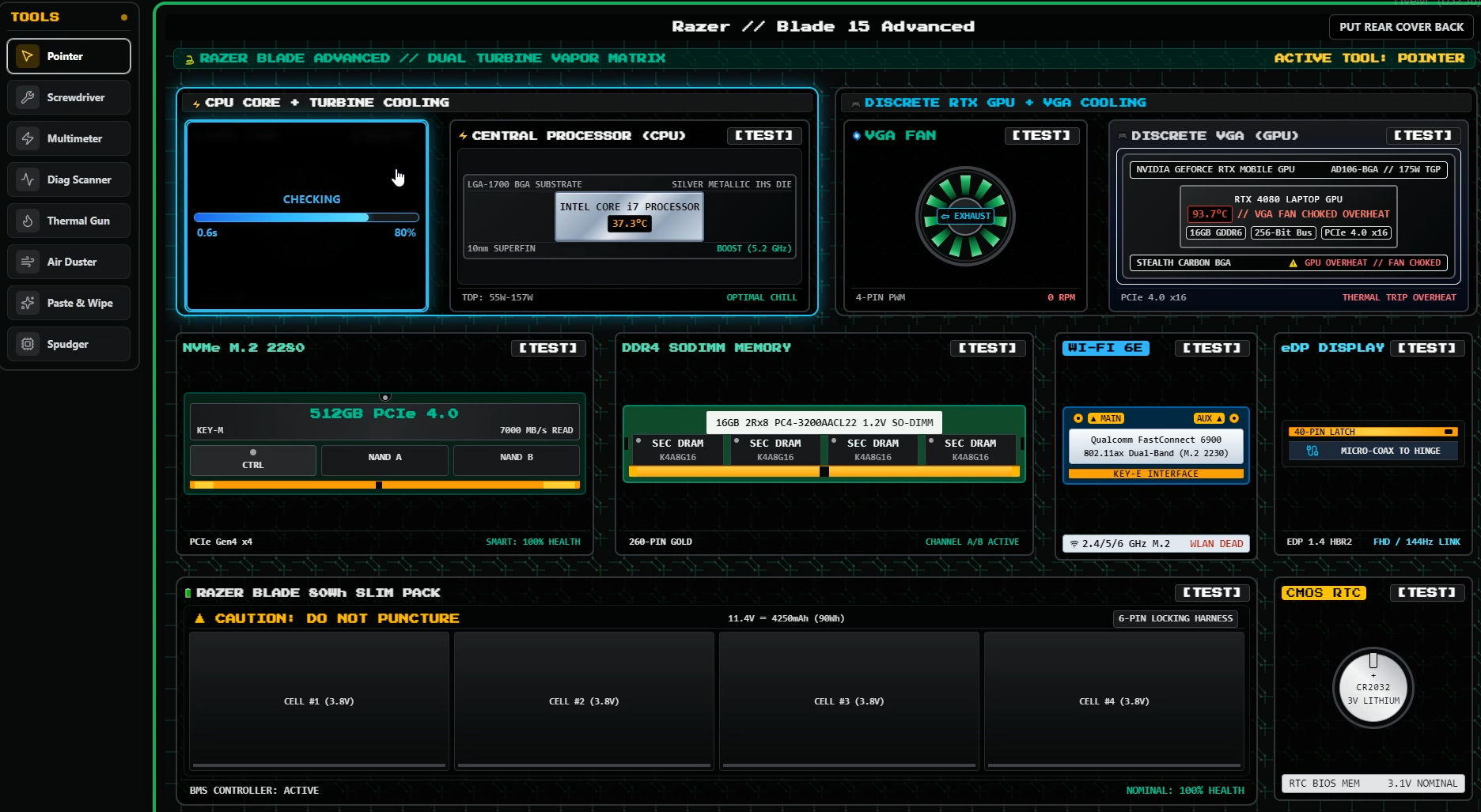Click the CPU temperature reading 37.3°C
Image resolution: width=1481 pixels, height=812 pixels.
(630, 224)
